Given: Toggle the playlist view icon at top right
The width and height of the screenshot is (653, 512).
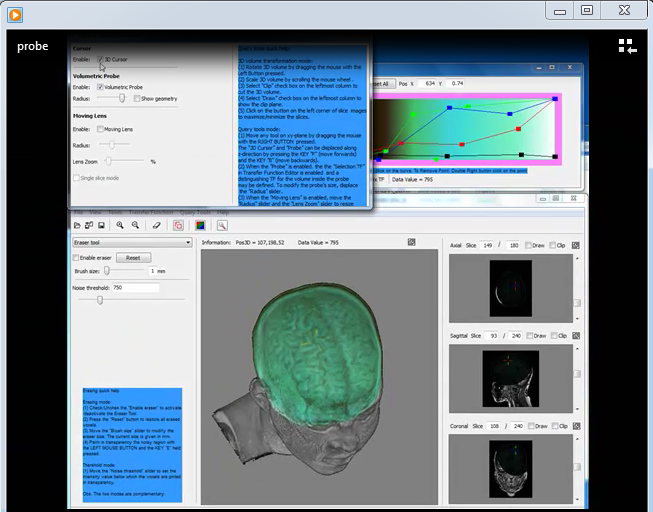Looking at the screenshot, I should (x=628, y=46).
